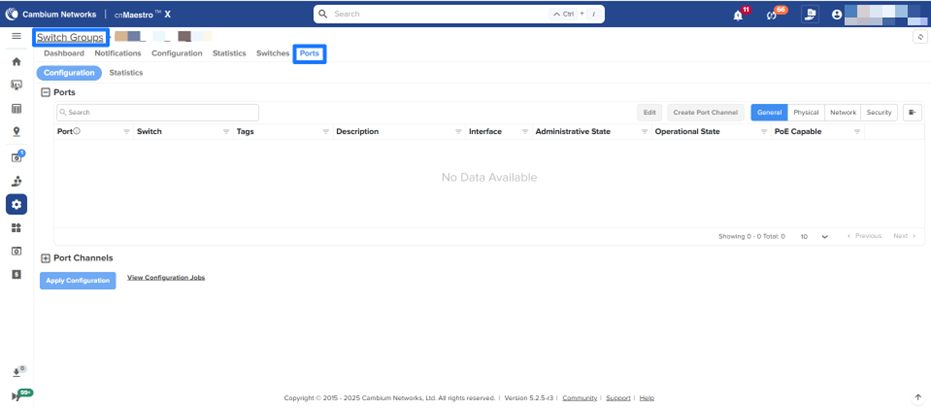The image size is (931, 408).
Task: Open the notifications bell with 11 alerts
Action: (738, 15)
